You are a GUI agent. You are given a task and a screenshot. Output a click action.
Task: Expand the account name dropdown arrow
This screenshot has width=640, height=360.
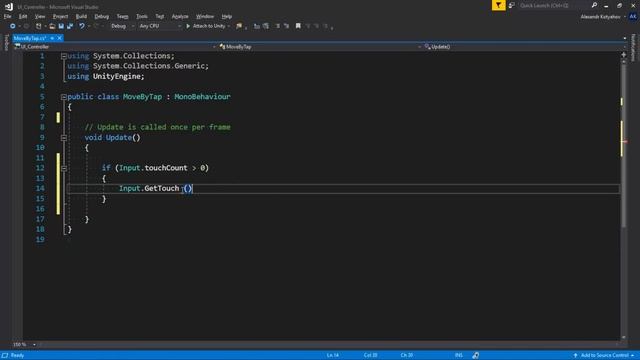tap(624, 17)
